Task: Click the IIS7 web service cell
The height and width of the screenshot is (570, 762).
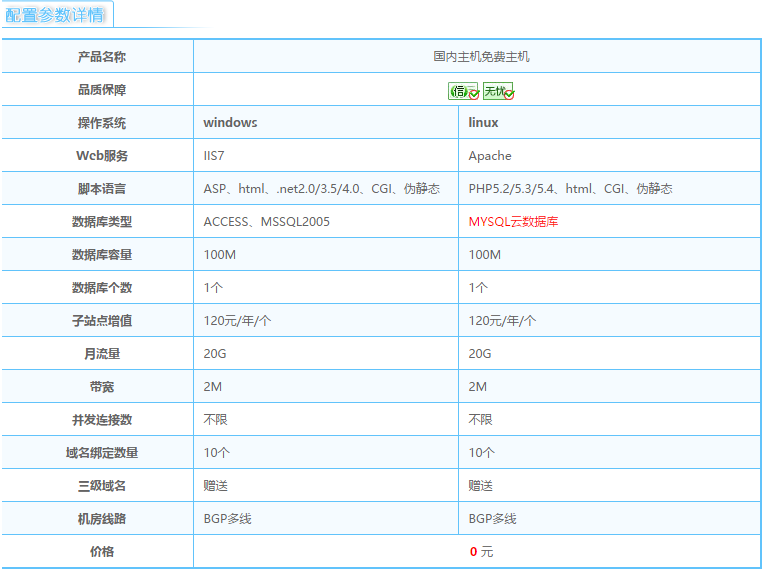Action: pos(214,156)
